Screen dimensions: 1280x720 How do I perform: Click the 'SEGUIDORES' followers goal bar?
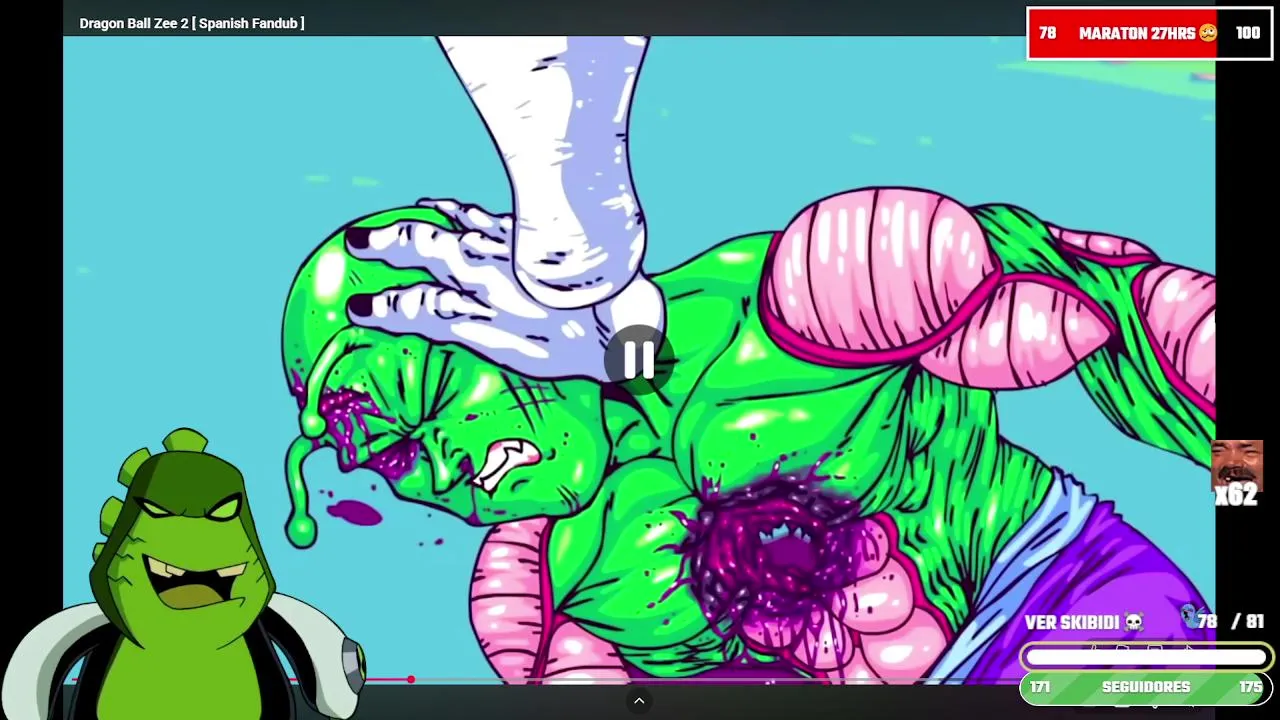tap(1146, 687)
